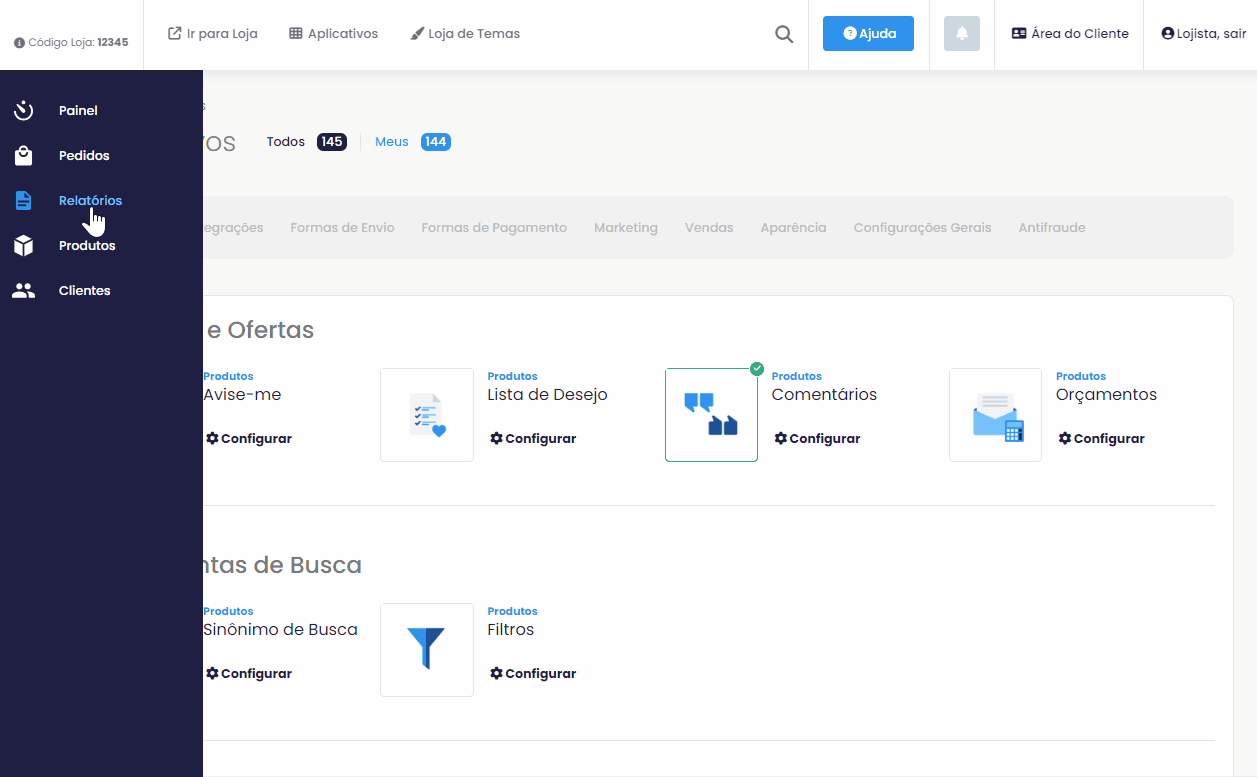Screen dimensions: 1257x777
Task: Click the Produtos box icon
Action: [24, 246]
